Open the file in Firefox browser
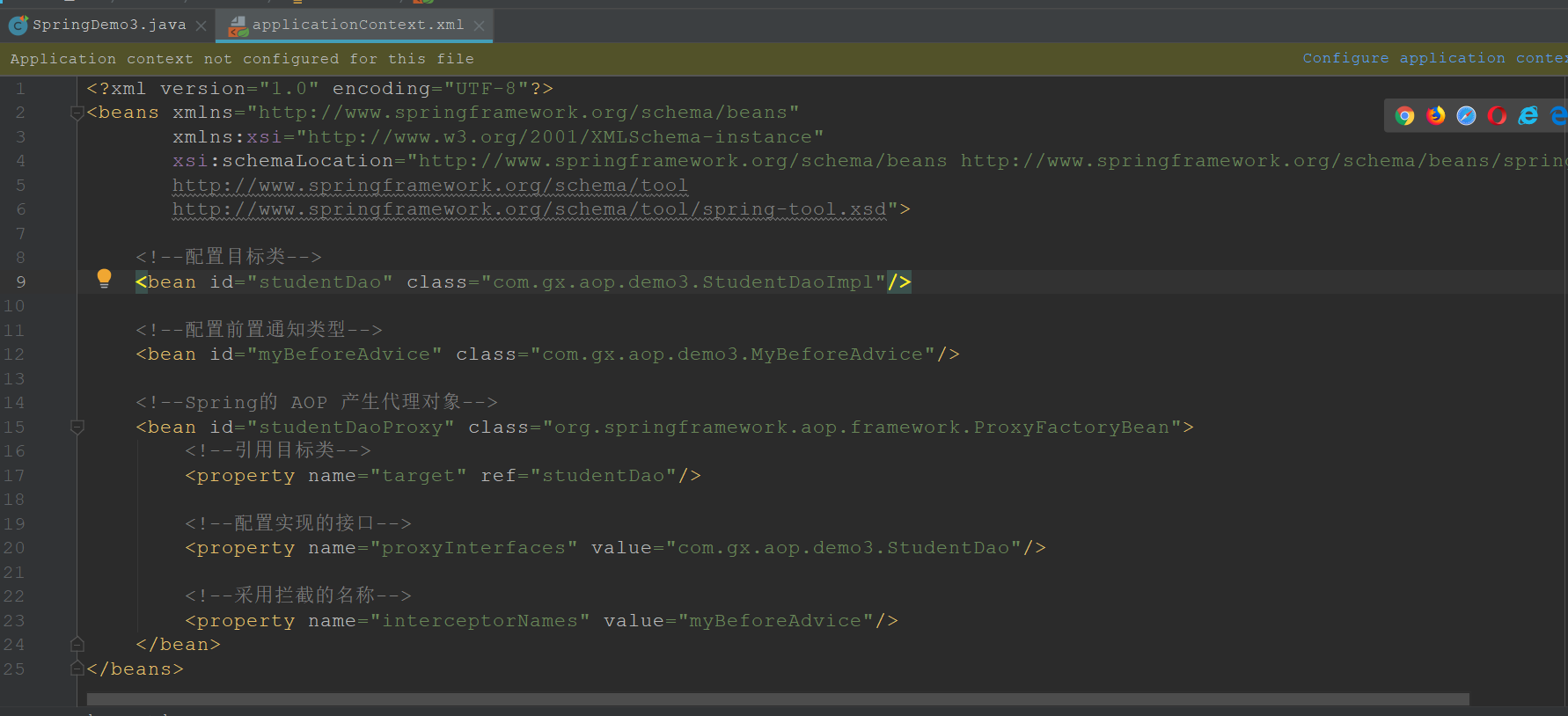 [x=1436, y=115]
